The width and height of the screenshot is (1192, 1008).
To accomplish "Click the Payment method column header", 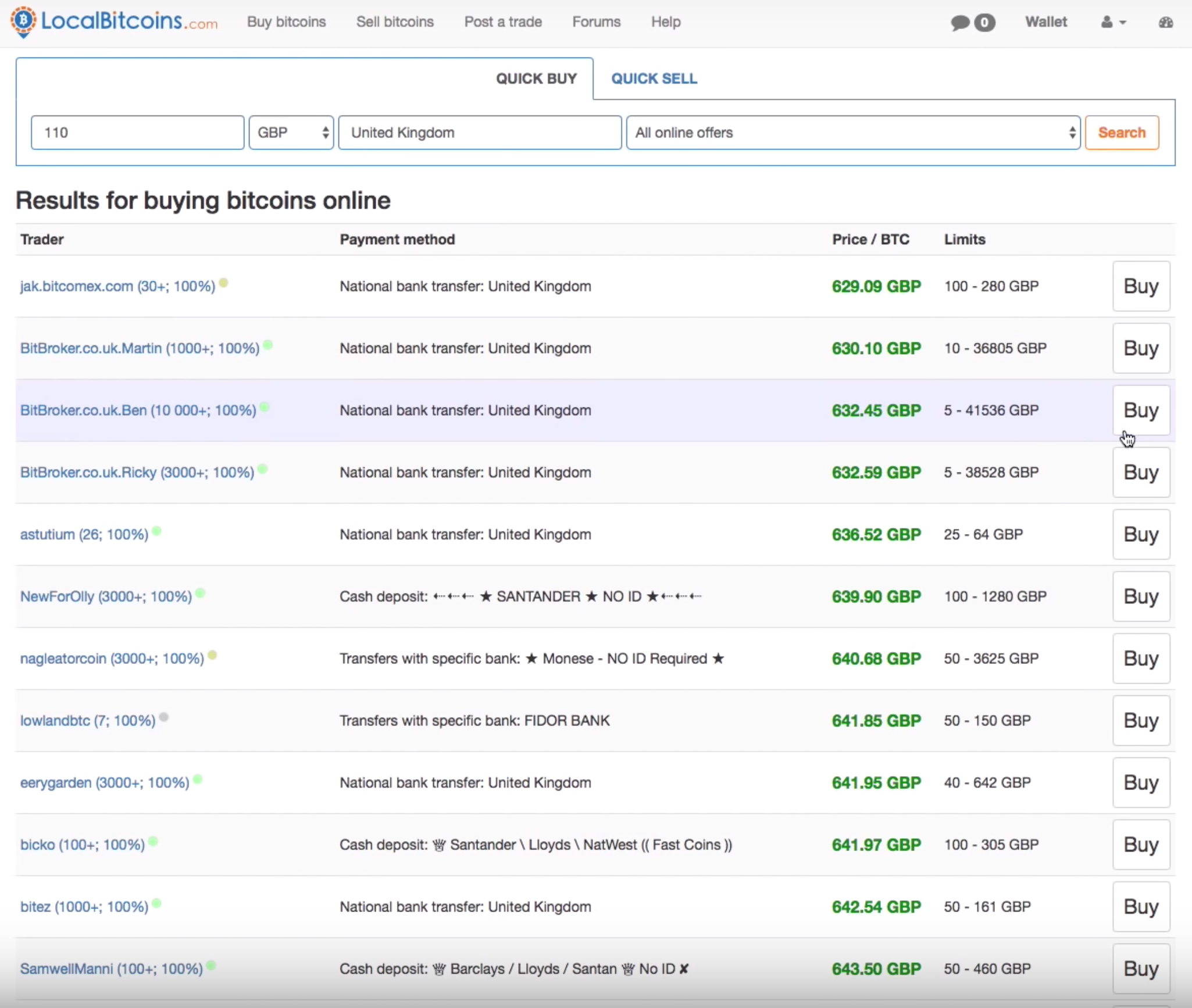I will tap(397, 240).
